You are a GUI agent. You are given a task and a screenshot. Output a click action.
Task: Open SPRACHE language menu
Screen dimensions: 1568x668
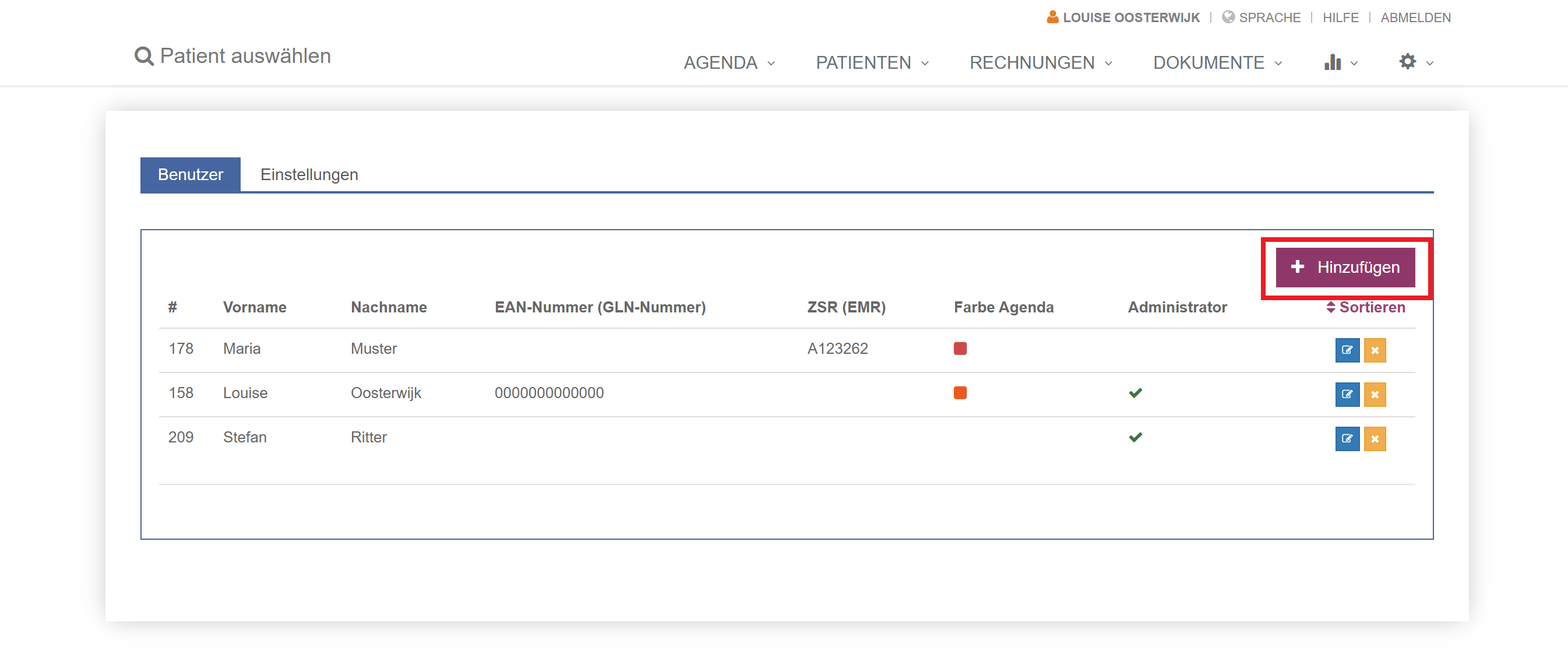pos(1269,17)
